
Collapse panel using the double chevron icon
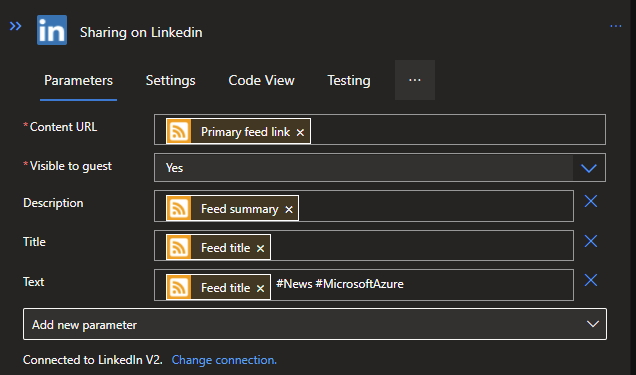click(x=15, y=26)
